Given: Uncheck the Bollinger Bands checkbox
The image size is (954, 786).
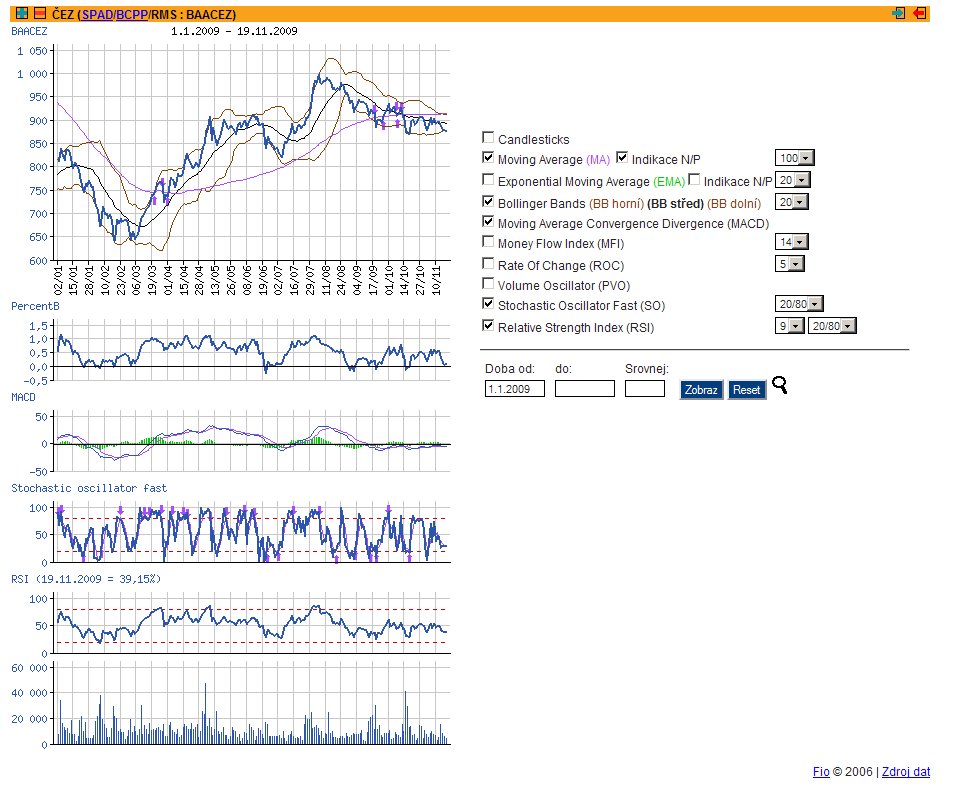Looking at the screenshot, I should pyautogui.click(x=488, y=202).
